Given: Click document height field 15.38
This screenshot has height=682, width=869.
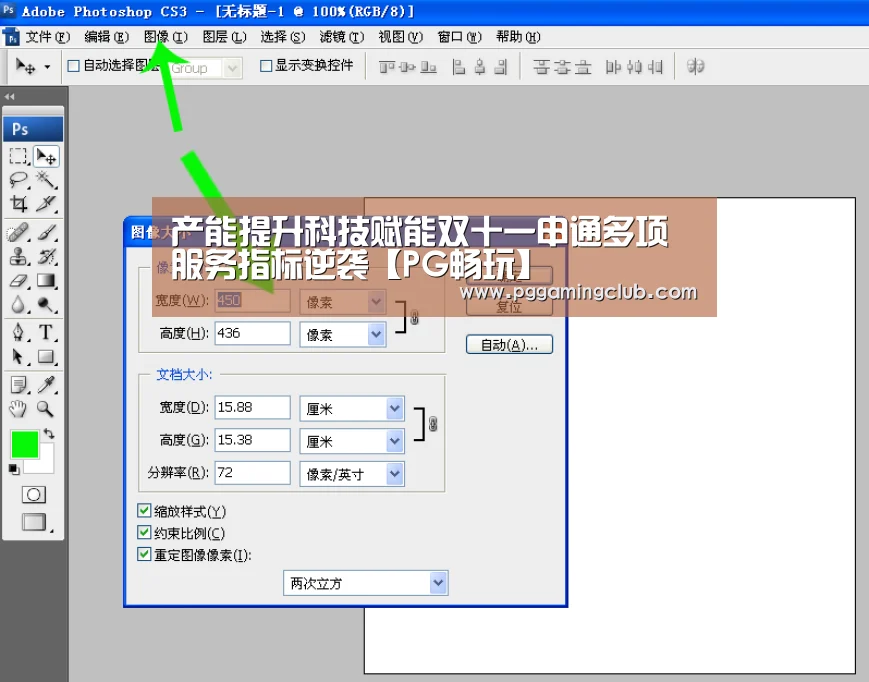Looking at the screenshot, I should click(x=252, y=440).
